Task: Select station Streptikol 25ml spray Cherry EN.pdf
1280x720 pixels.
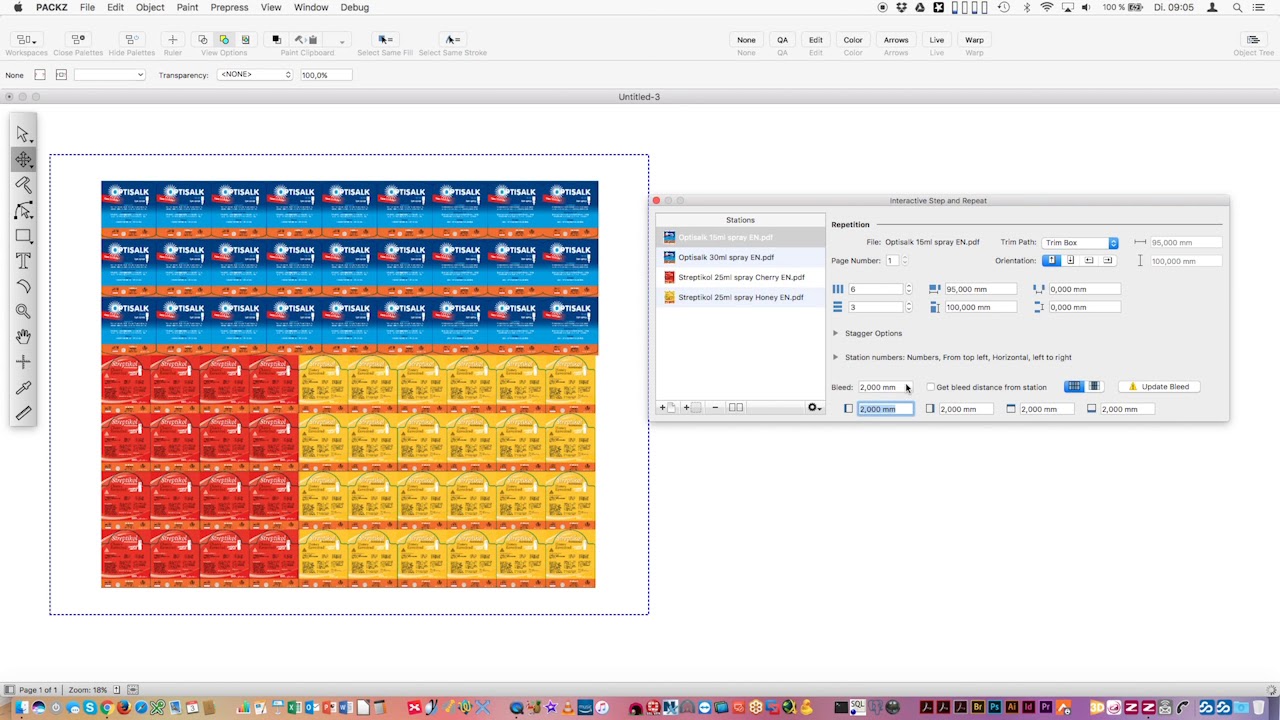Action: point(740,277)
